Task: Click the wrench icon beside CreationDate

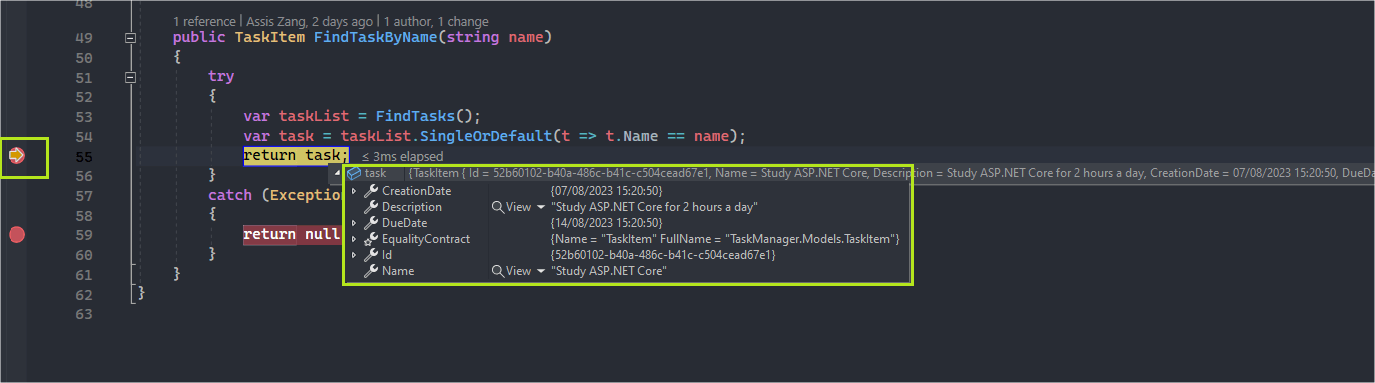Action: coord(371,191)
